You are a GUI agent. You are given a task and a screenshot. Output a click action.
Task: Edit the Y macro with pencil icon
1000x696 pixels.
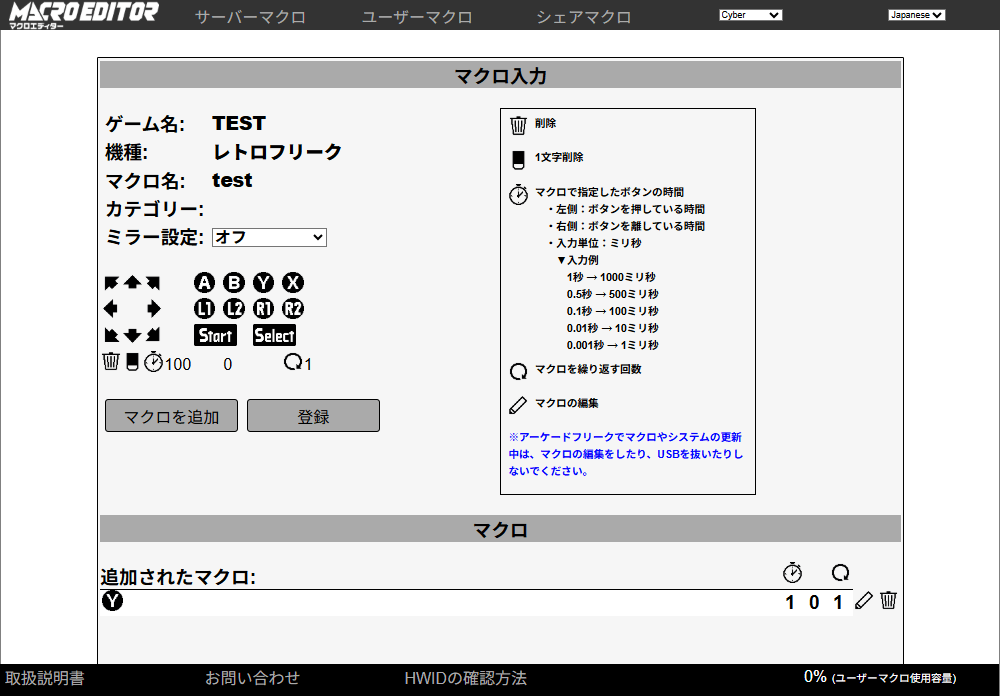(x=864, y=601)
